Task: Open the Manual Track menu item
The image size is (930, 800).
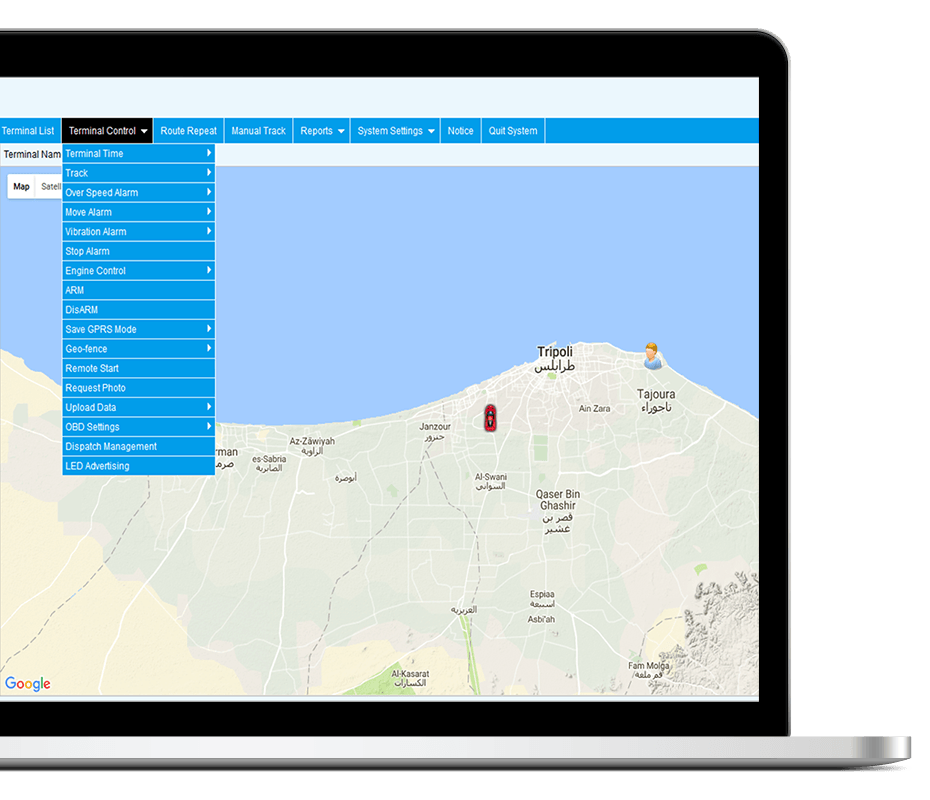Action: (258, 131)
